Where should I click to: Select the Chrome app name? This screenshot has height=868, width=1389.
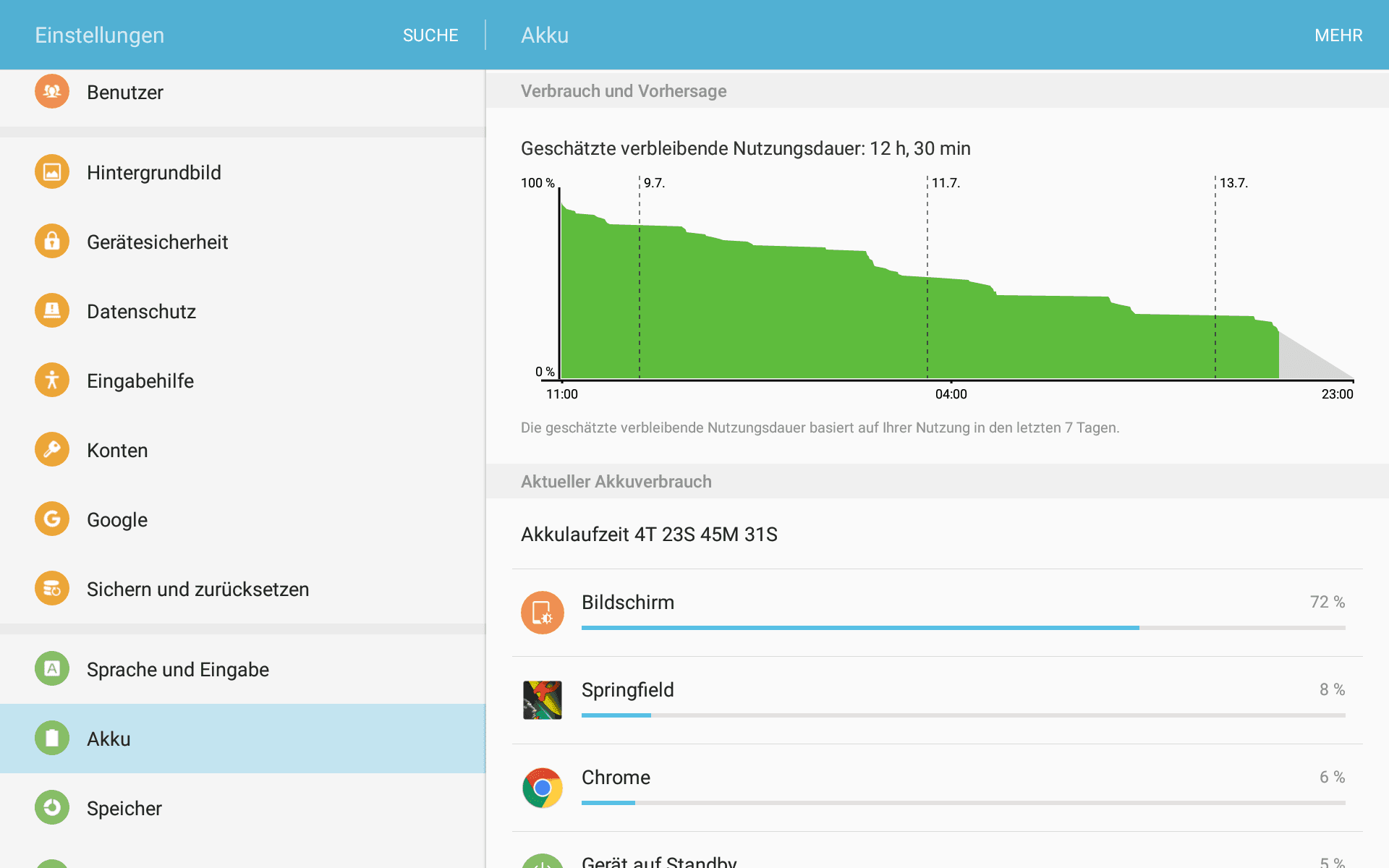tap(616, 778)
